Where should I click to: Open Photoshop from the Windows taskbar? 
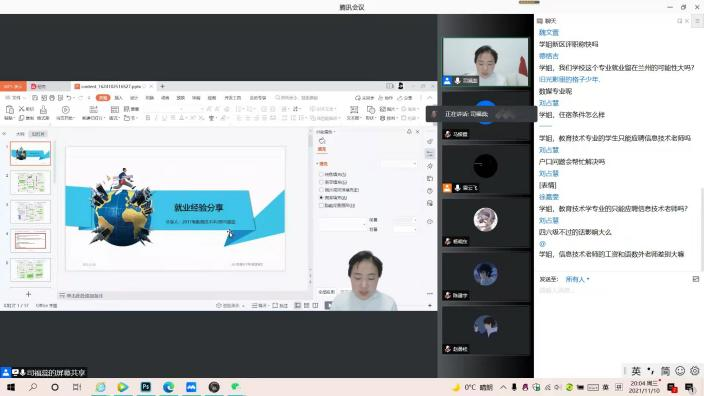[x=145, y=387]
